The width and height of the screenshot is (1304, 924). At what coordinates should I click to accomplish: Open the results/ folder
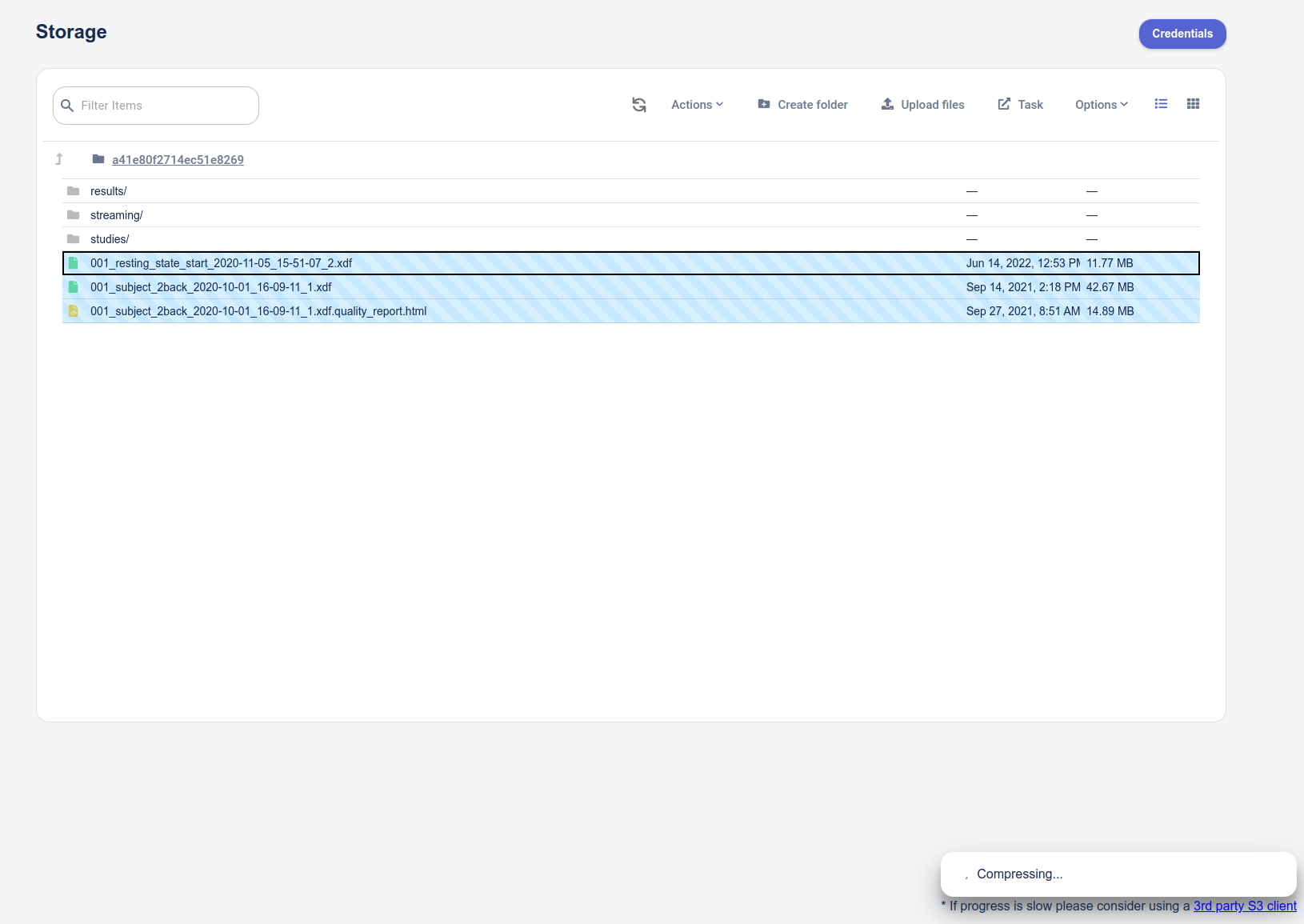[x=631, y=191]
